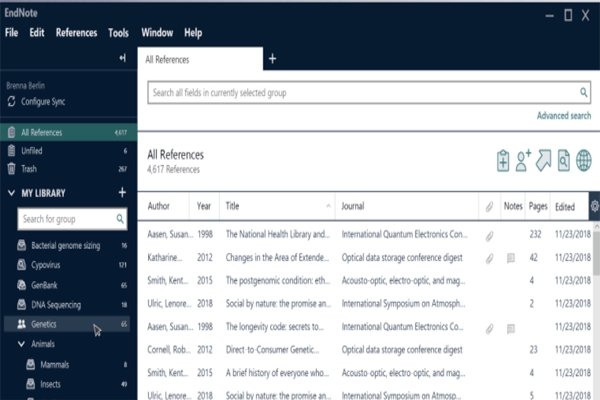Click the Configure Sync icon

12,102
